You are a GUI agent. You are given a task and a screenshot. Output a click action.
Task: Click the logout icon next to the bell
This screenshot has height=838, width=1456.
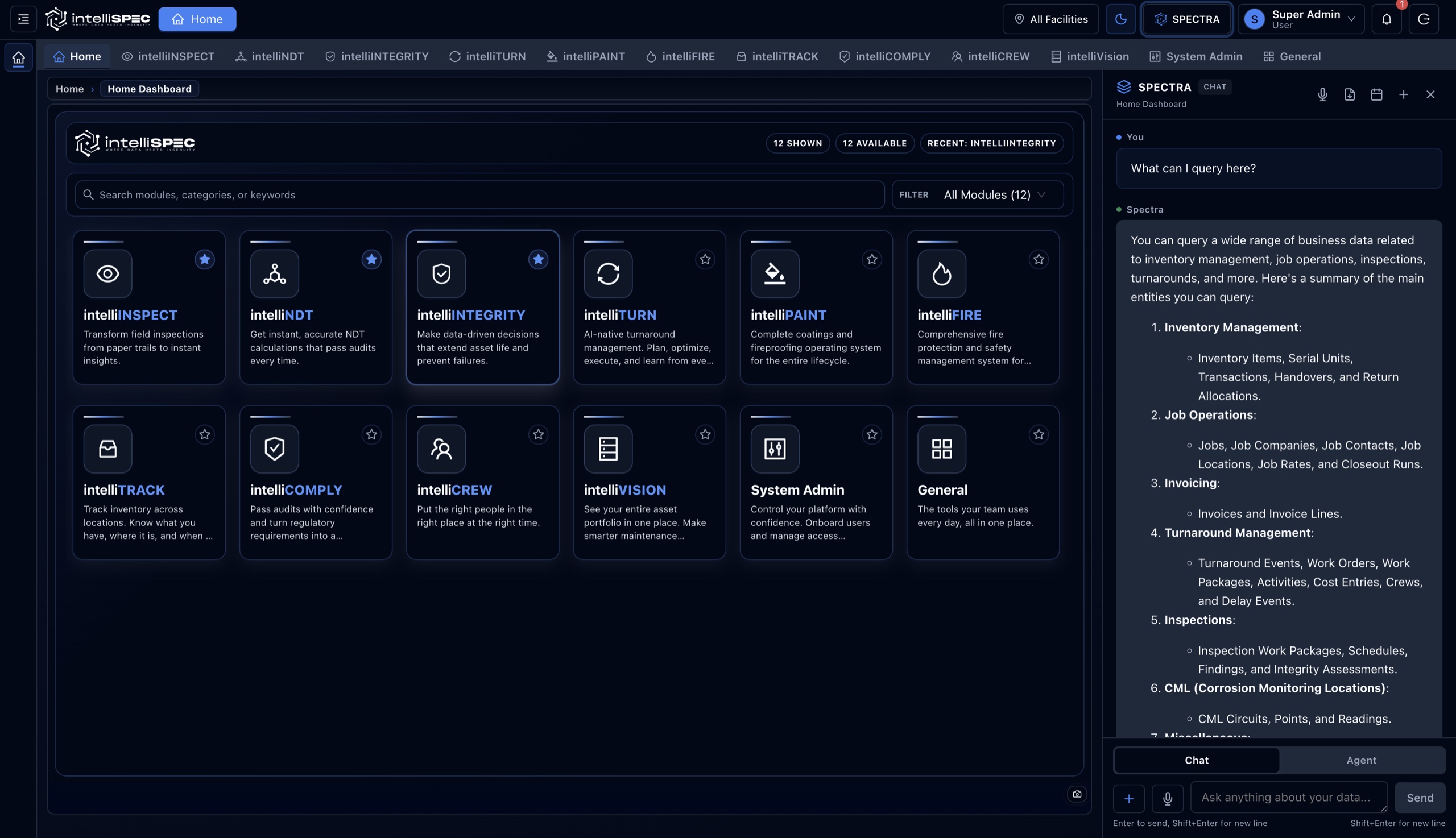click(x=1423, y=19)
